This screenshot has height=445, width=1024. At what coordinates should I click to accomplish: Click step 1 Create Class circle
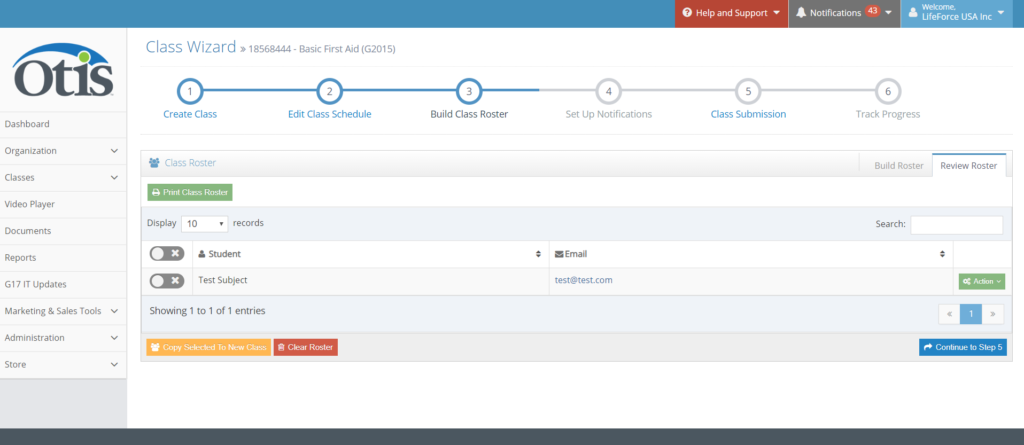coord(190,91)
